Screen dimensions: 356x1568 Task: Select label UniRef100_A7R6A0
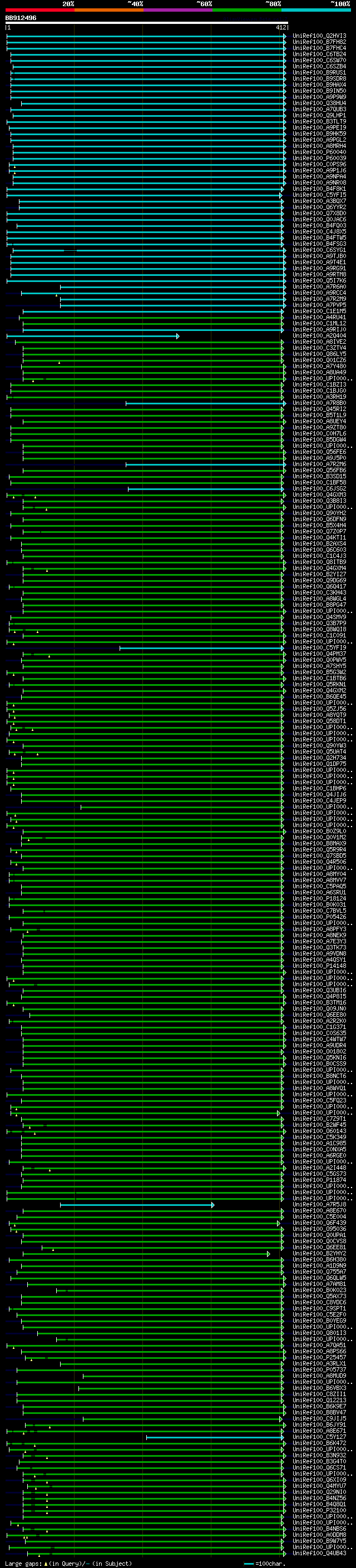[319, 286]
